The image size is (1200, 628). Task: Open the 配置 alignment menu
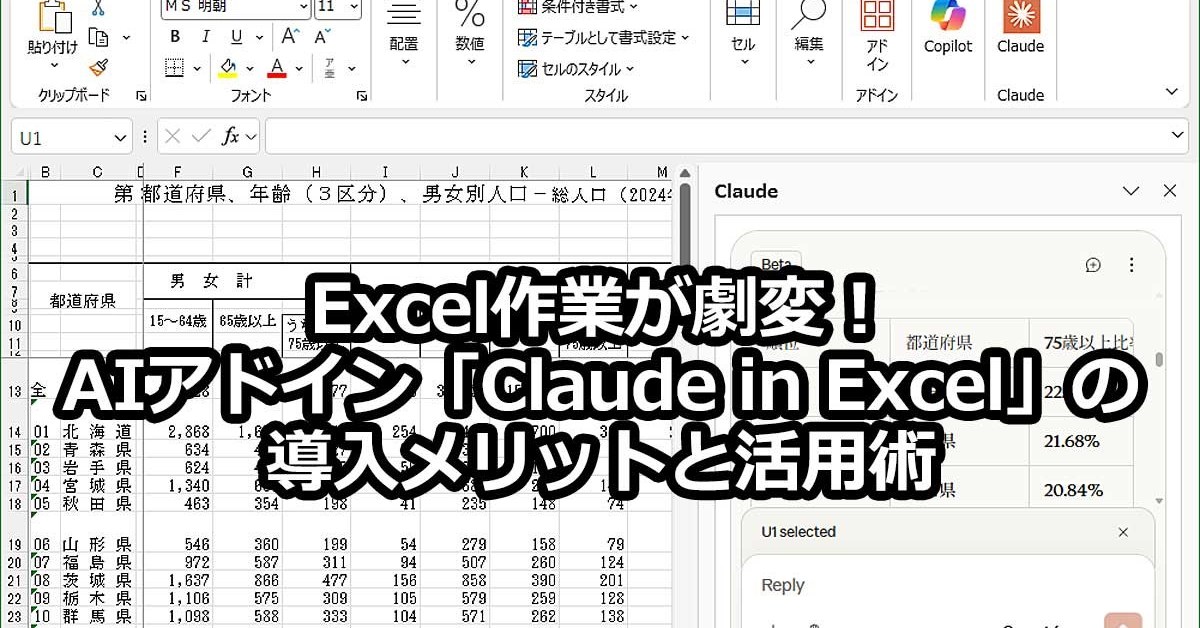pyautogui.click(x=404, y=35)
